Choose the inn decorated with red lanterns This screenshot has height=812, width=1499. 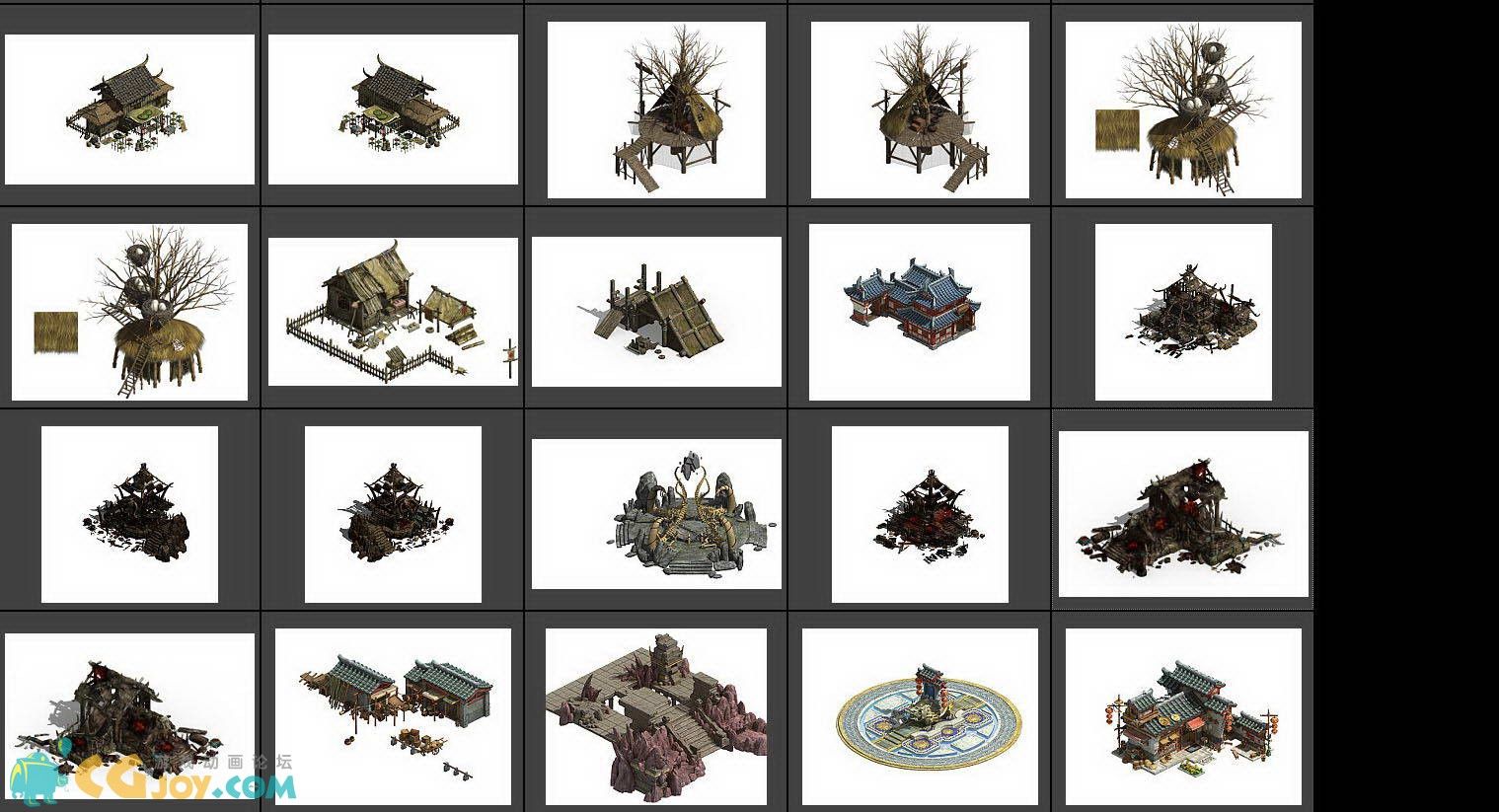click(x=1183, y=716)
